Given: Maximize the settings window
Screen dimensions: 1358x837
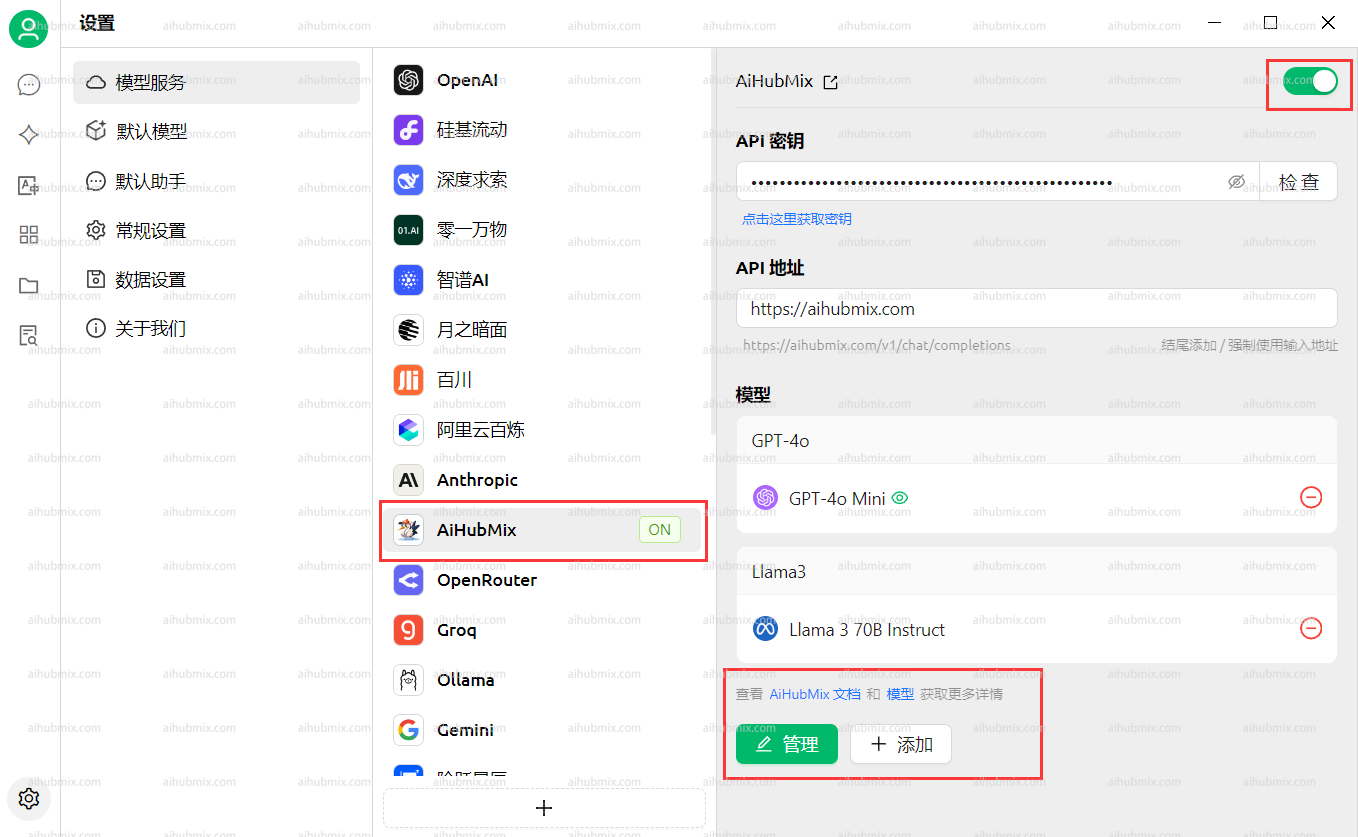Looking at the screenshot, I should [1270, 22].
